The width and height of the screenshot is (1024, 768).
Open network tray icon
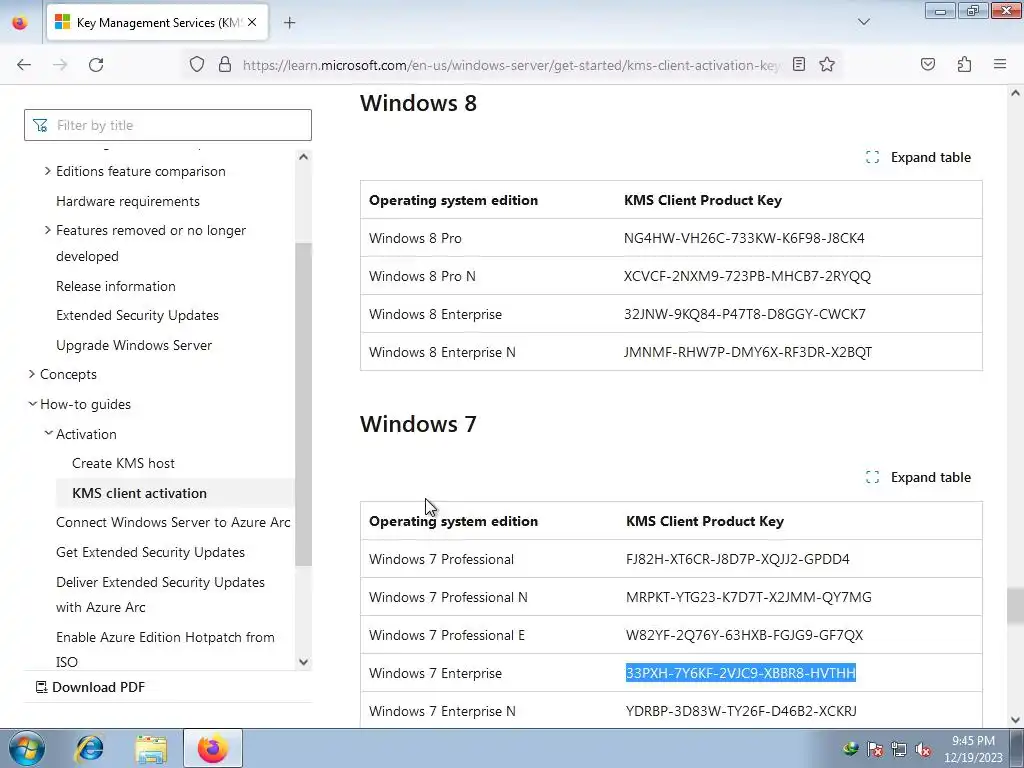pos(899,749)
